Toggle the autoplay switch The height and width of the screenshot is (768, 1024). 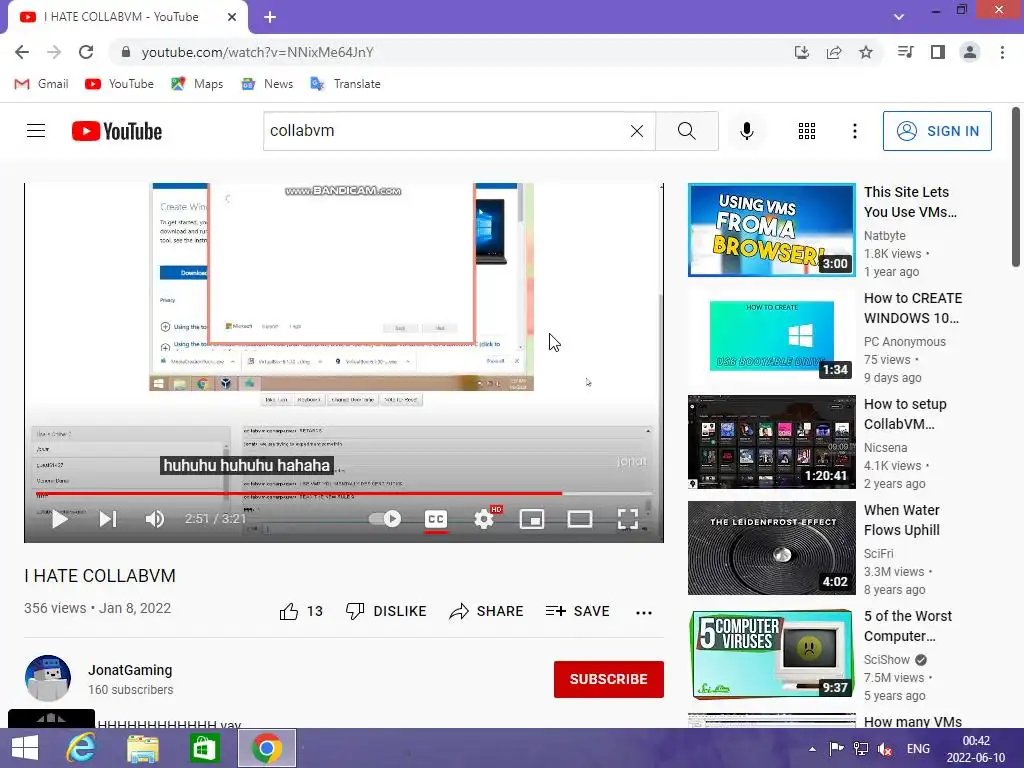point(385,519)
